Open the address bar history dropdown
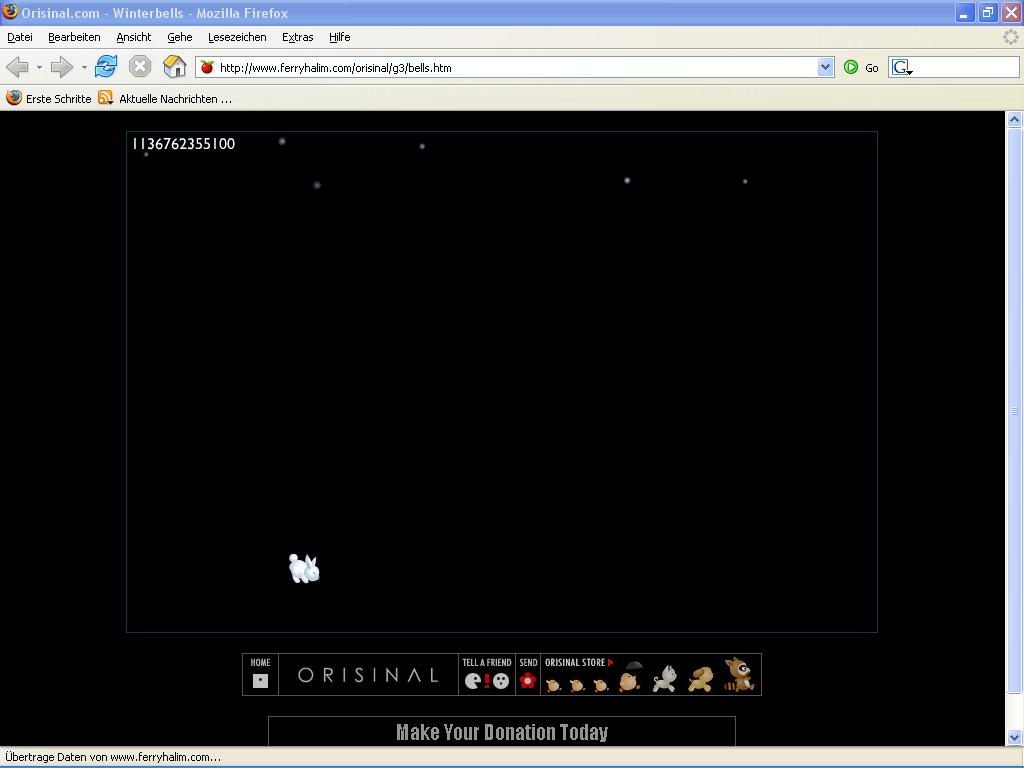This screenshot has width=1024, height=768. coord(825,67)
